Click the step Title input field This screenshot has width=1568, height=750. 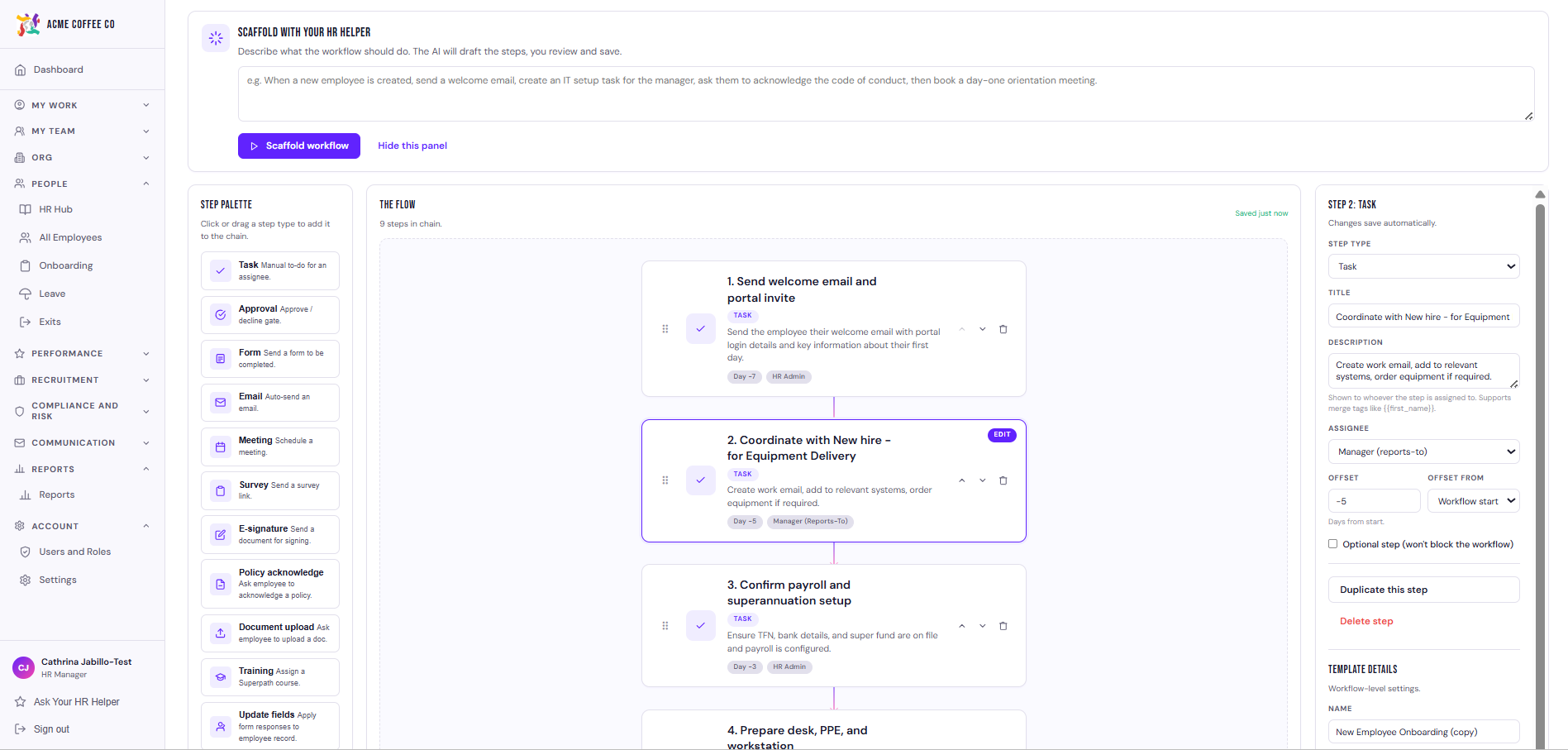[1423, 317]
